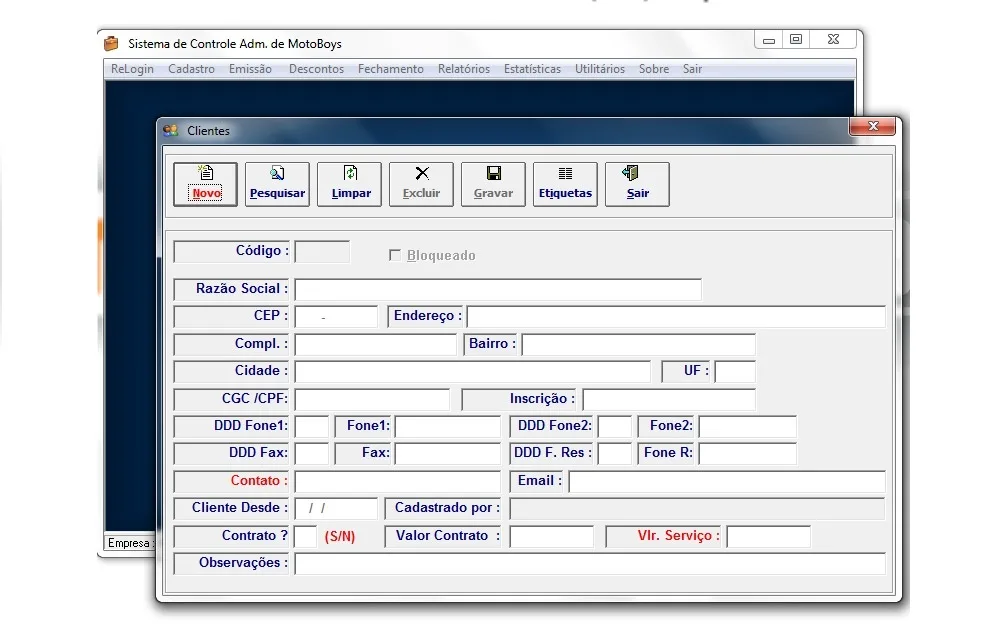Image resolution: width=992 pixels, height=631 pixels.
Task: Click the Observações text field
Action: [x=590, y=564]
